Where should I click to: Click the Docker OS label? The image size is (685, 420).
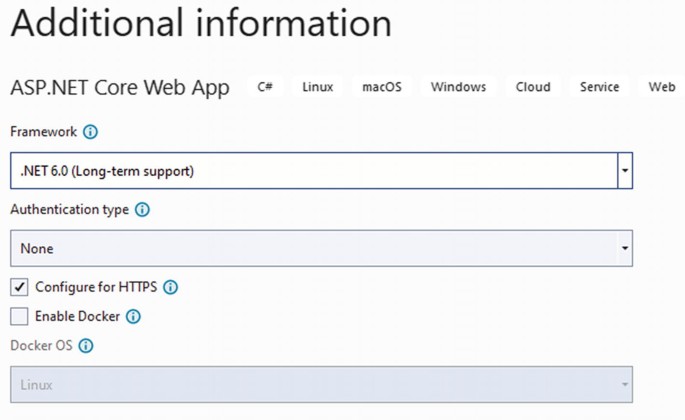pyautogui.click(x=42, y=346)
